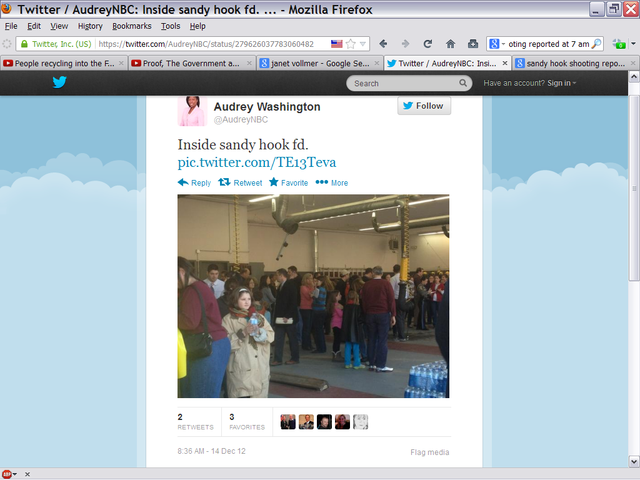Screen dimensions: 640x480
Task: Click 2 Retweets count
Action: 196,422
